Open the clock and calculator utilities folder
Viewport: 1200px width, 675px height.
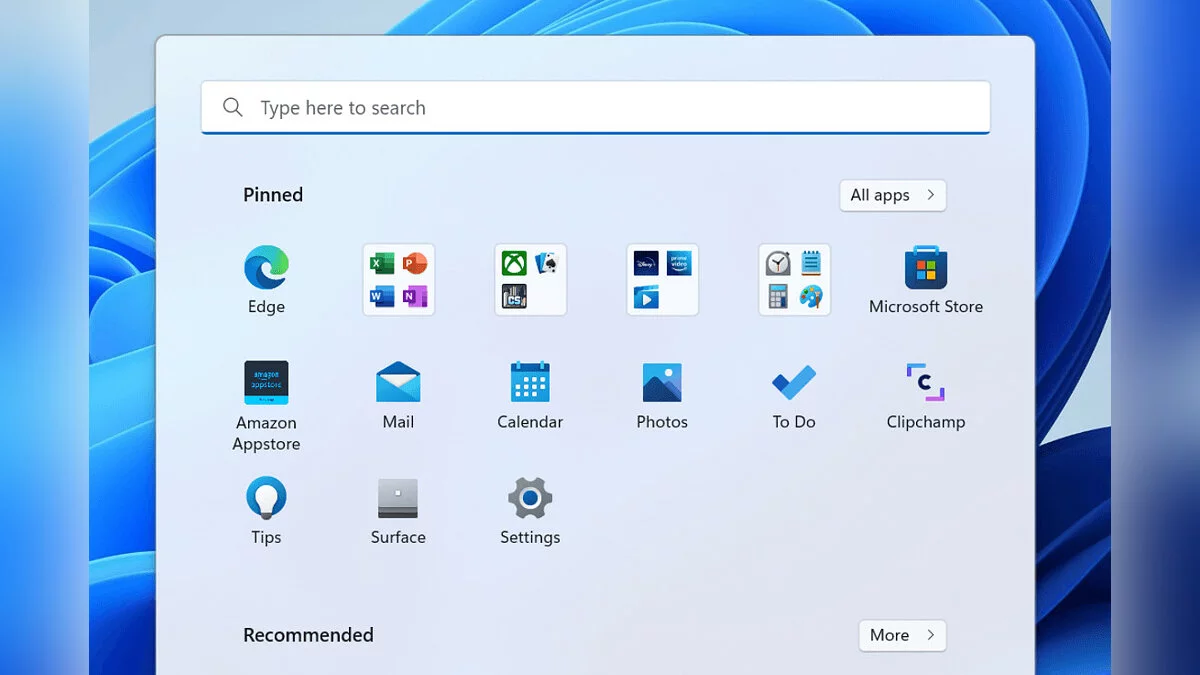tap(794, 280)
